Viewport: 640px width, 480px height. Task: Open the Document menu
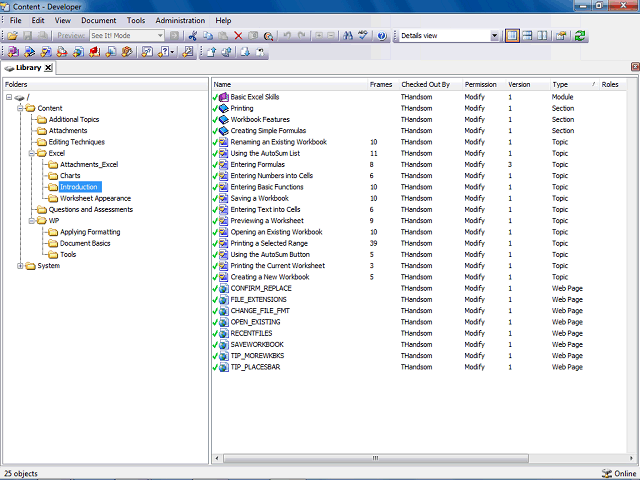click(x=98, y=20)
